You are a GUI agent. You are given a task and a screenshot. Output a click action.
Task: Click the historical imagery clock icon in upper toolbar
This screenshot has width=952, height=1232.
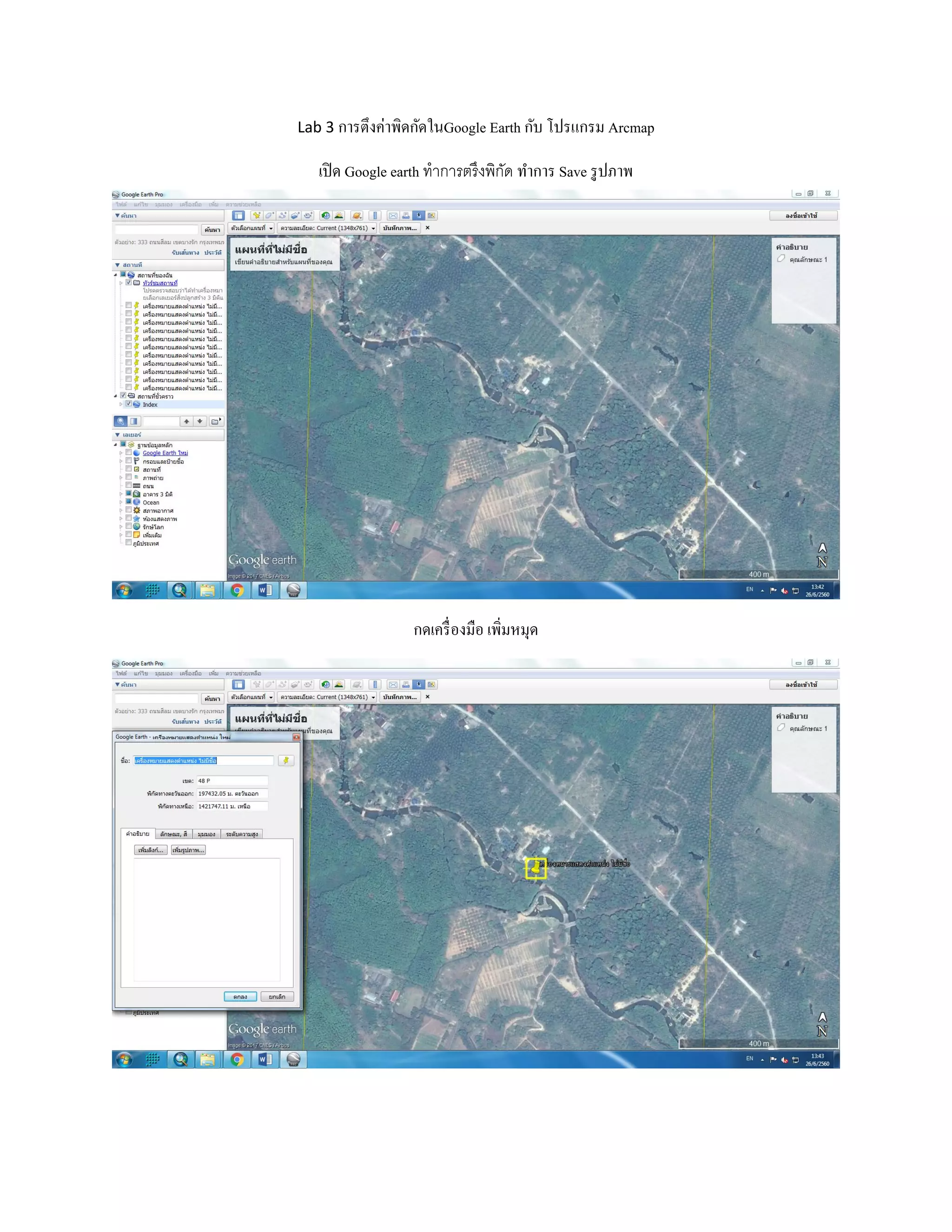[x=325, y=216]
